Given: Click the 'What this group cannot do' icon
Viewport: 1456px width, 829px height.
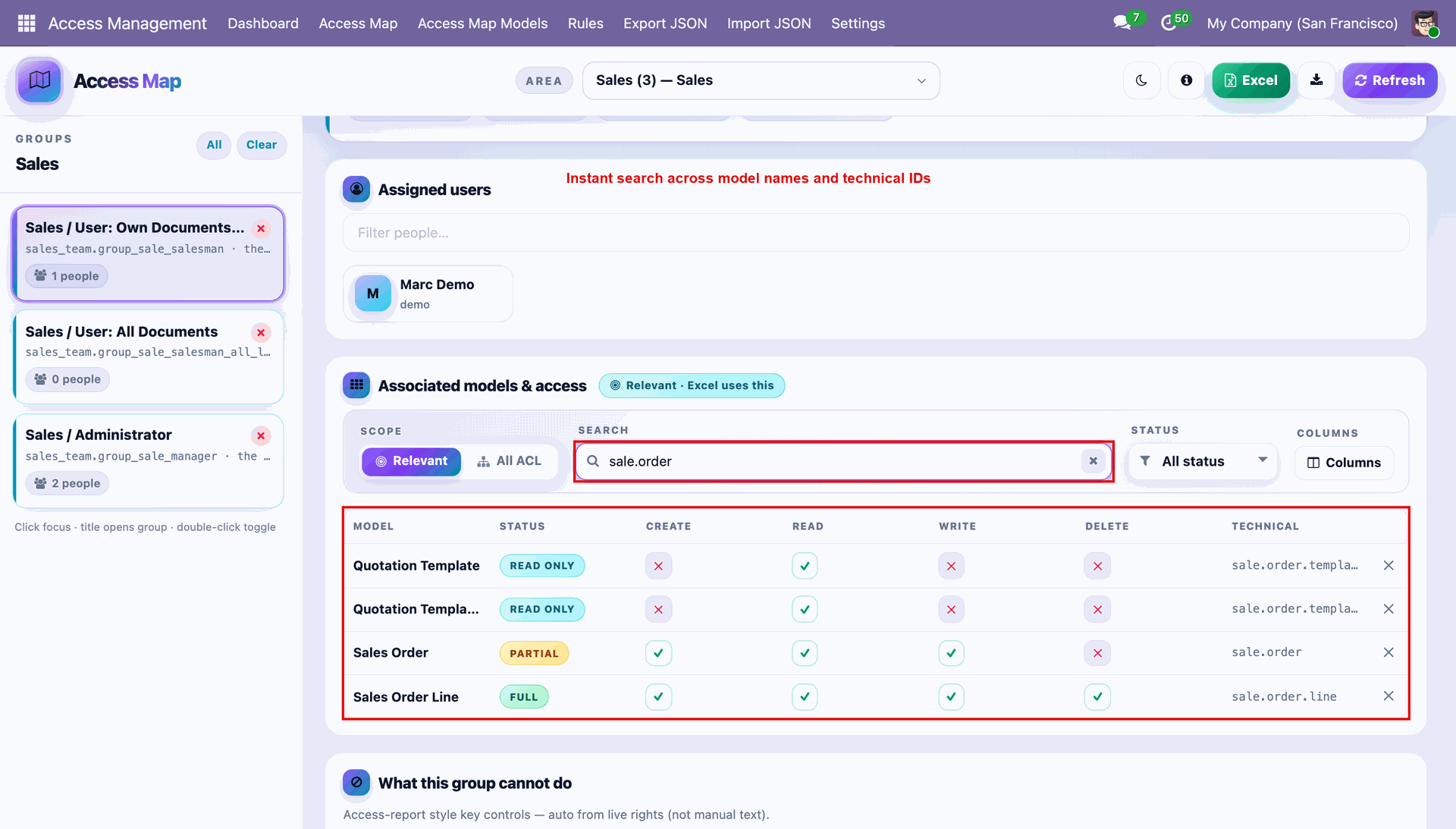Looking at the screenshot, I should [x=356, y=783].
